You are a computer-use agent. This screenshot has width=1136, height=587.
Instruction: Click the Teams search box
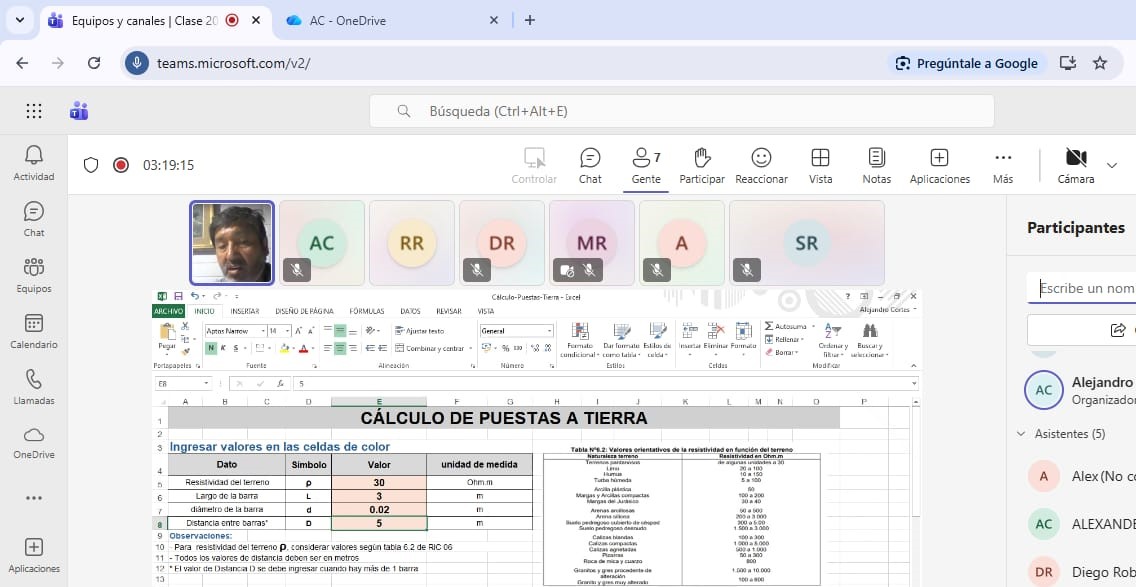pos(680,111)
